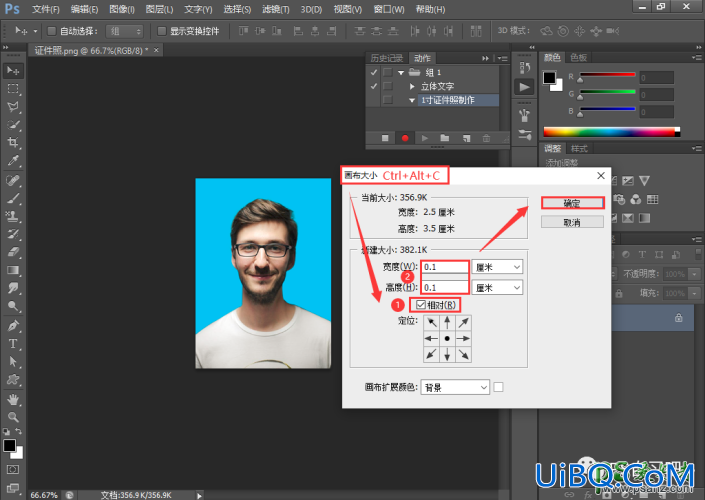Select the Quick Selection tool
Image resolution: width=705 pixels, height=500 pixels.
pos(13,125)
